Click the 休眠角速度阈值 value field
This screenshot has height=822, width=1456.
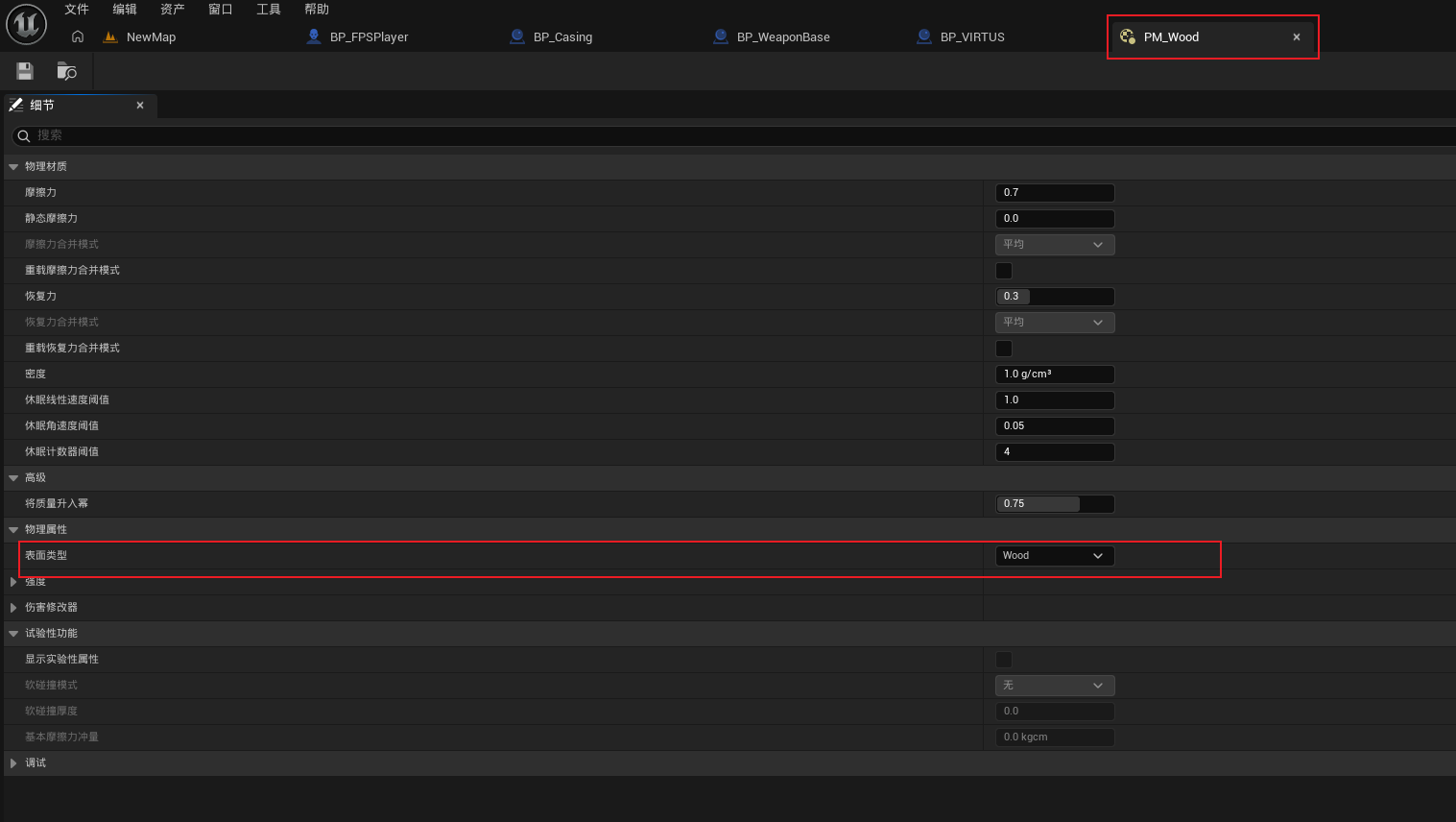1055,426
